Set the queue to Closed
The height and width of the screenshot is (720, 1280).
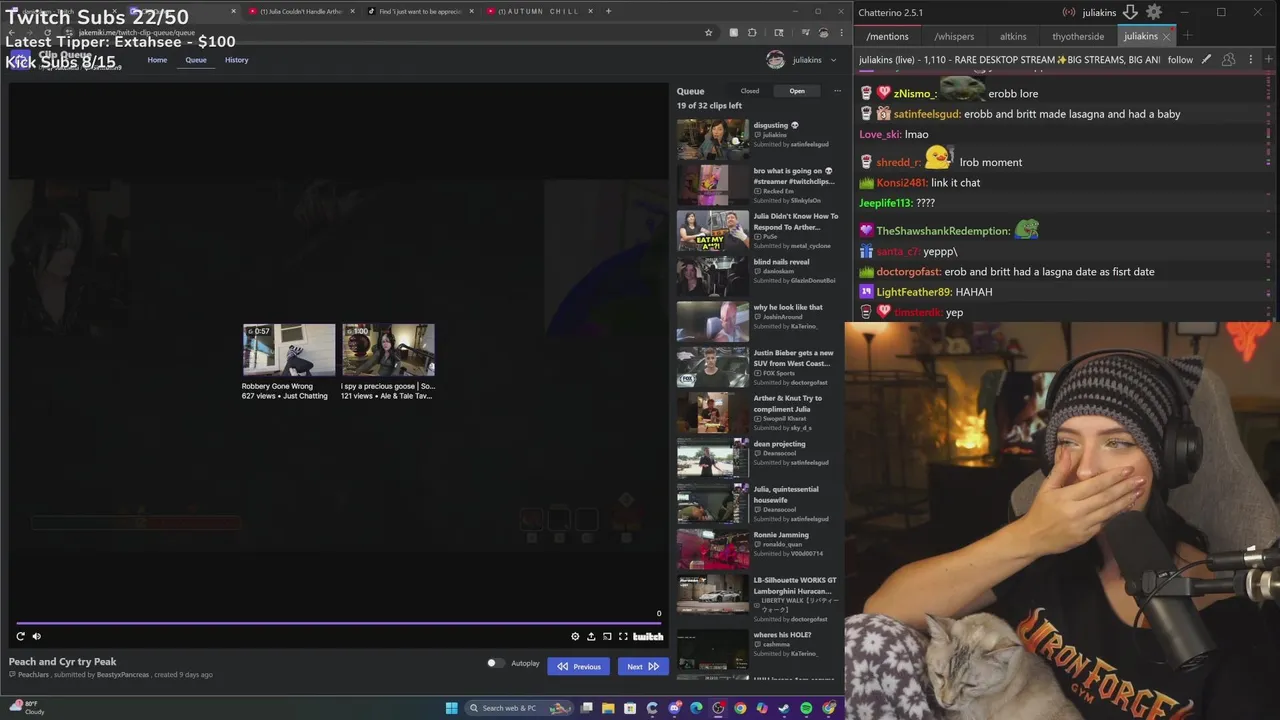749,91
